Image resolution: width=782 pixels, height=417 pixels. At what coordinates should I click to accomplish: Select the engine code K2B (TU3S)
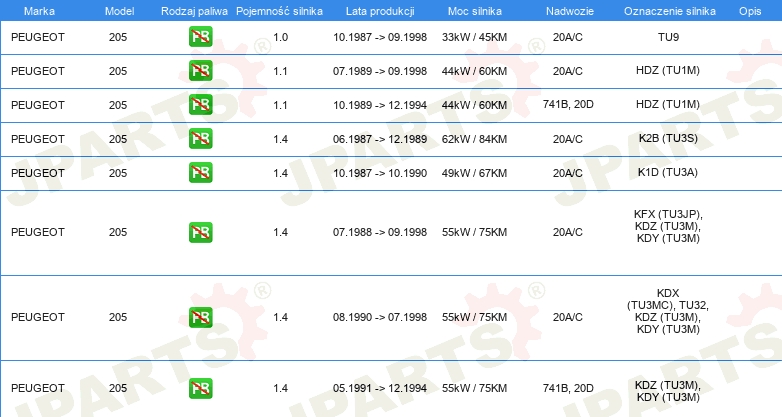tap(668, 138)
